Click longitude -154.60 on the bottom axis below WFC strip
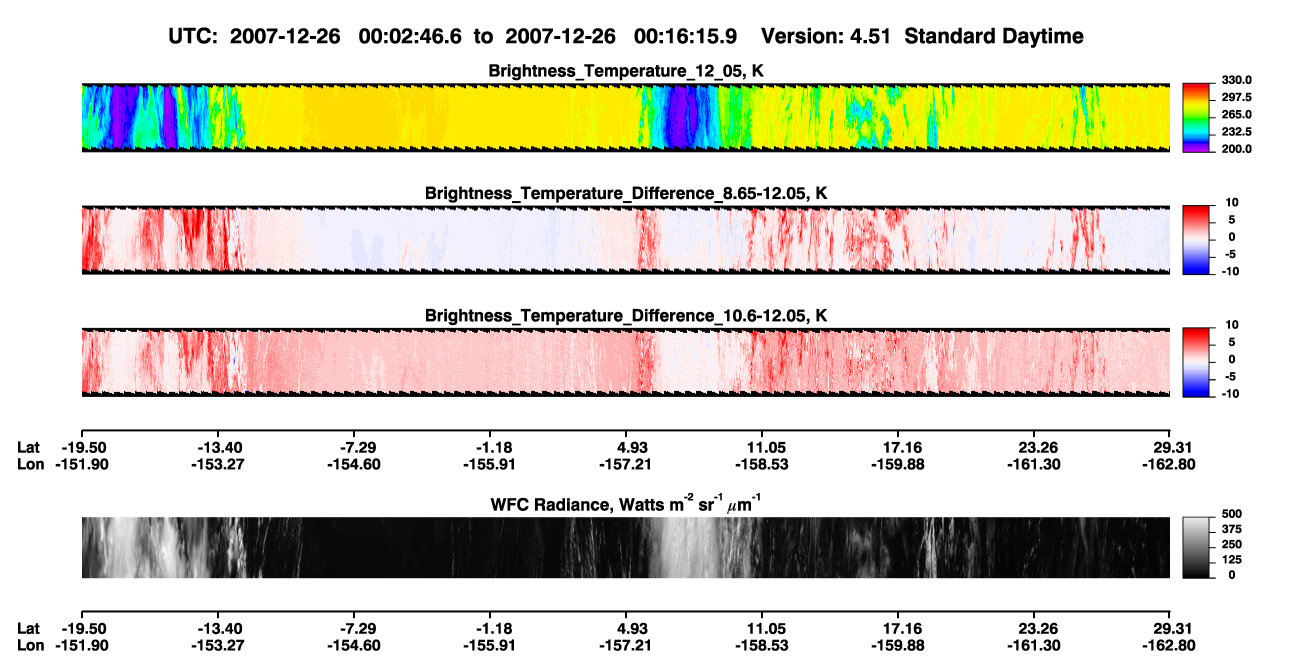The image size is (1300, 667). tap(353, 646)
